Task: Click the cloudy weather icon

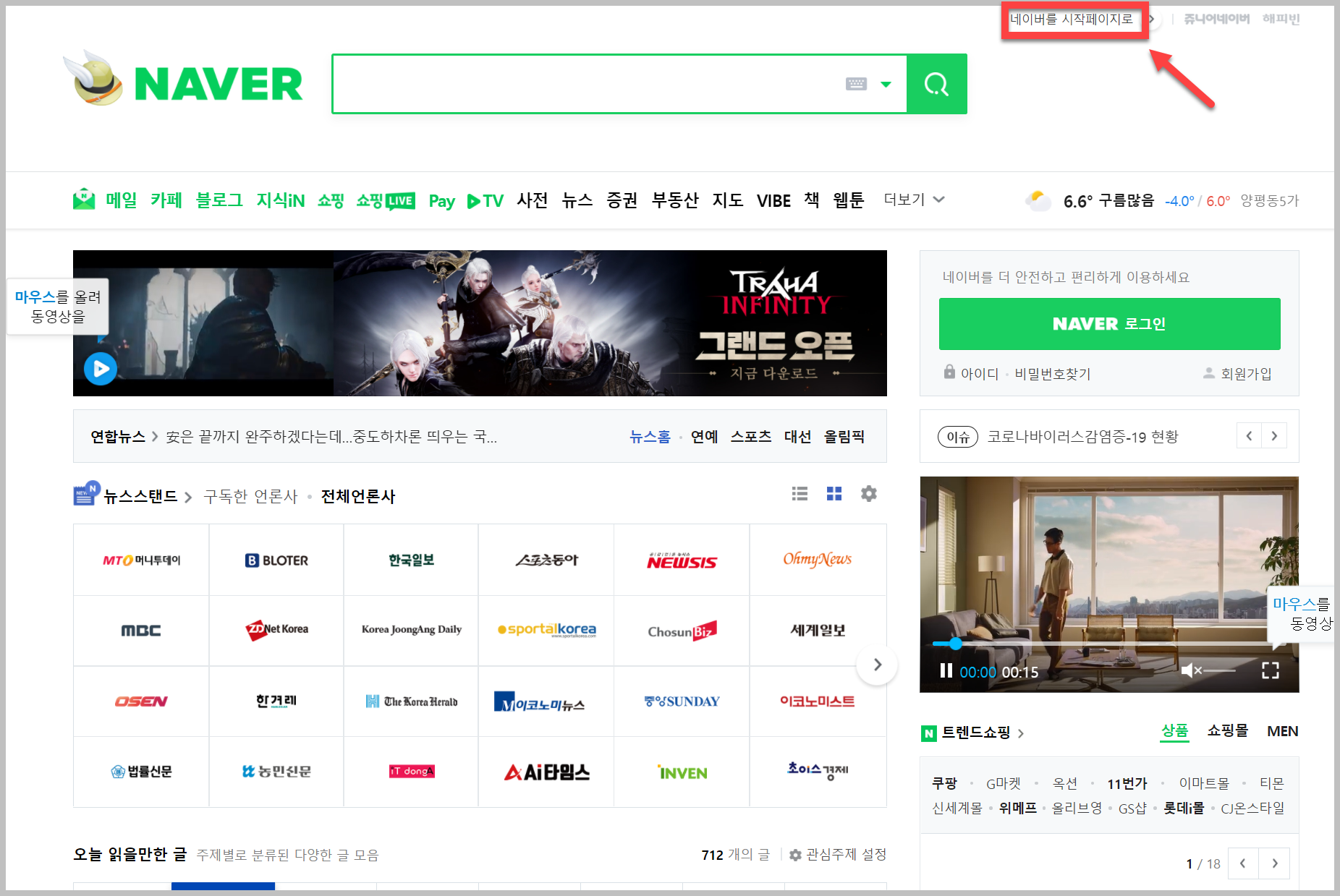Action: (1038, 200)
